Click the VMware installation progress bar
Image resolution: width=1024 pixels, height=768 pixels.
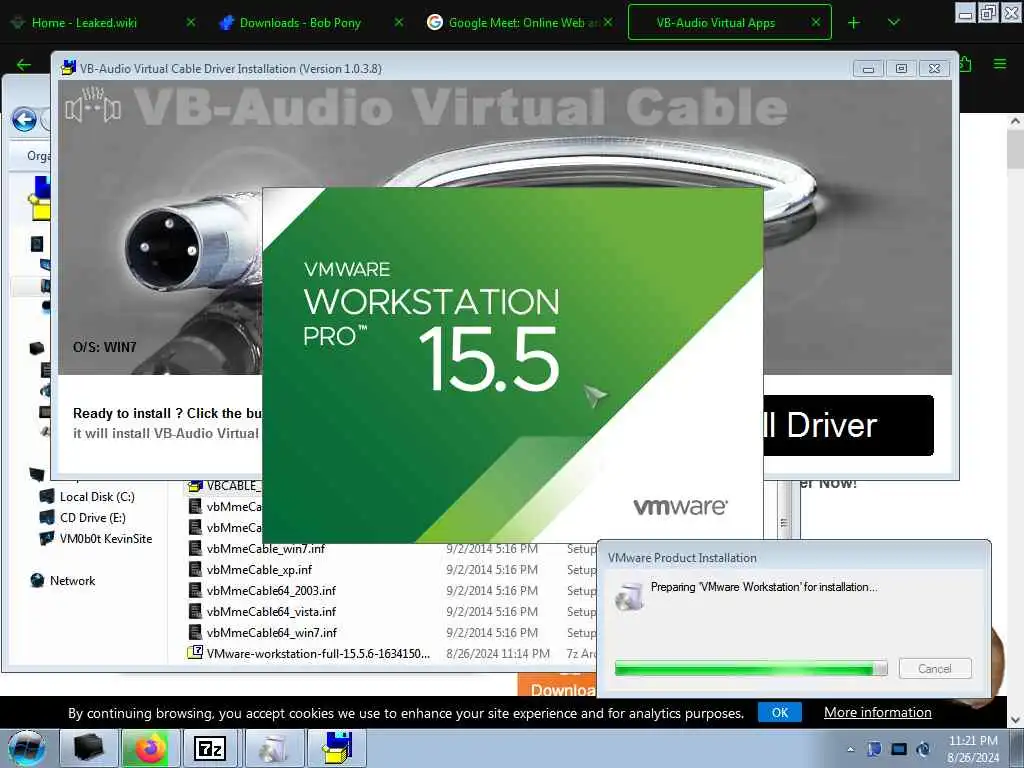click(x=751, y=669)
